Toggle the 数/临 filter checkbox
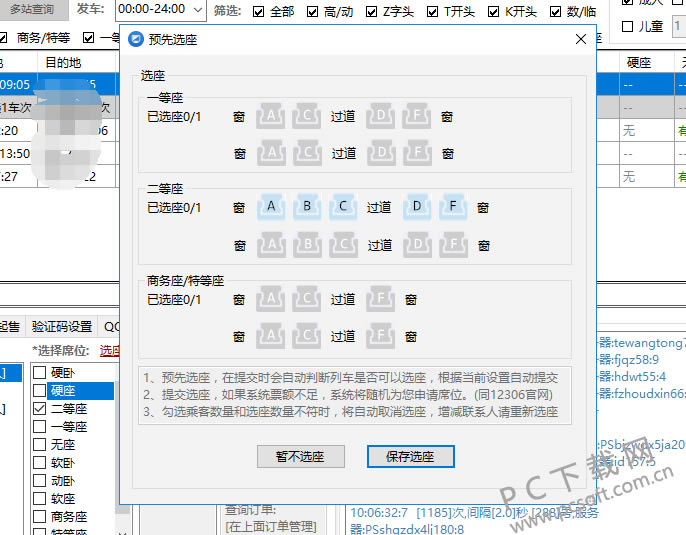This screenshot has width=686, height=535. tap(555, 12)
